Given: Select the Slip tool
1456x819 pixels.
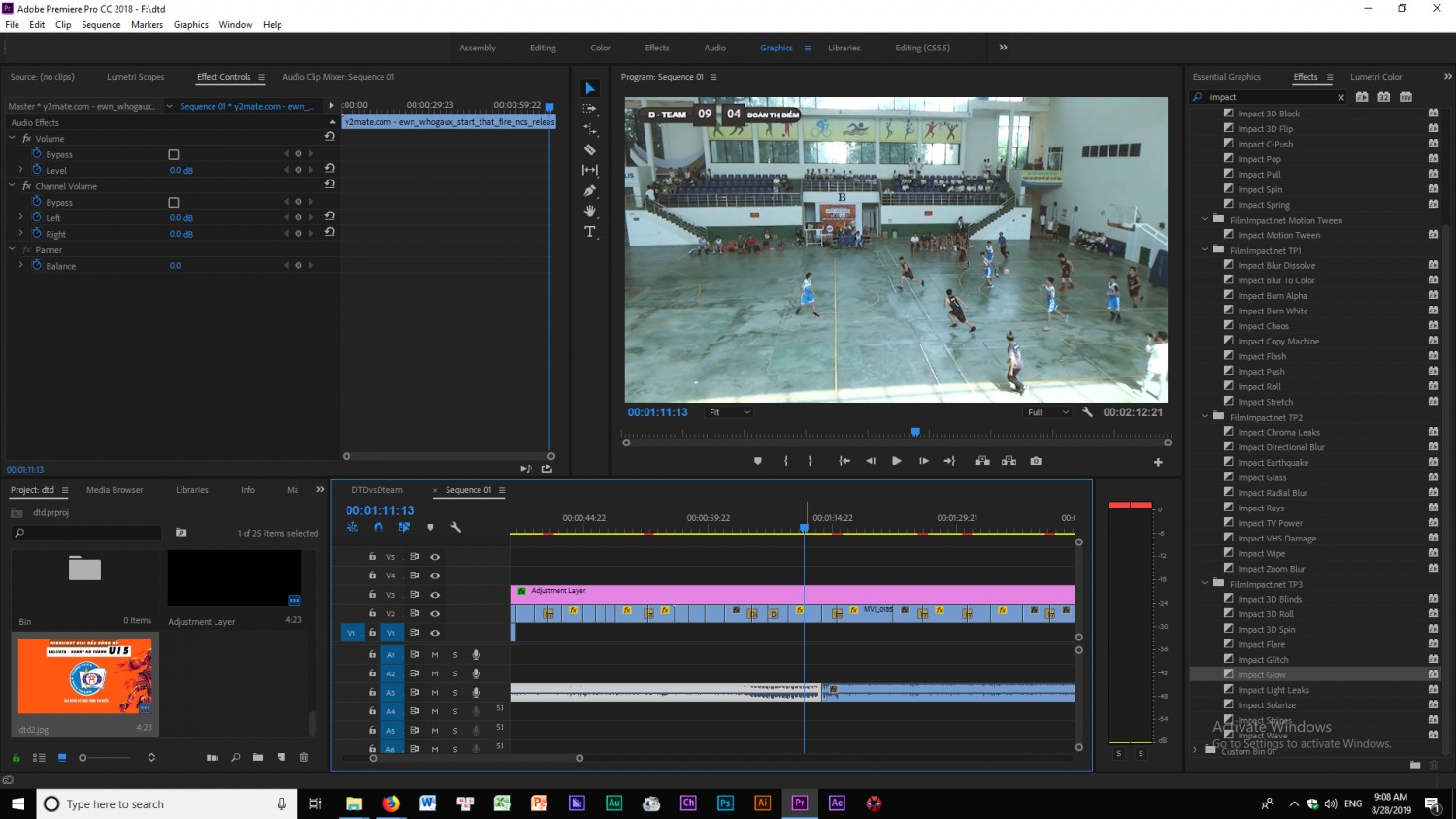Looking at the screenshot, I should (589, 170).
